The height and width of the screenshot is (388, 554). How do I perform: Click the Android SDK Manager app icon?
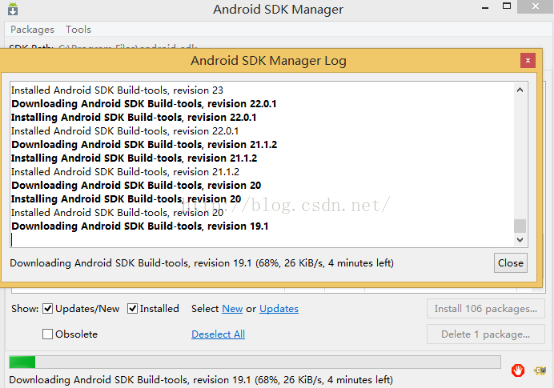pyautogui.click(x=13, y=9)
